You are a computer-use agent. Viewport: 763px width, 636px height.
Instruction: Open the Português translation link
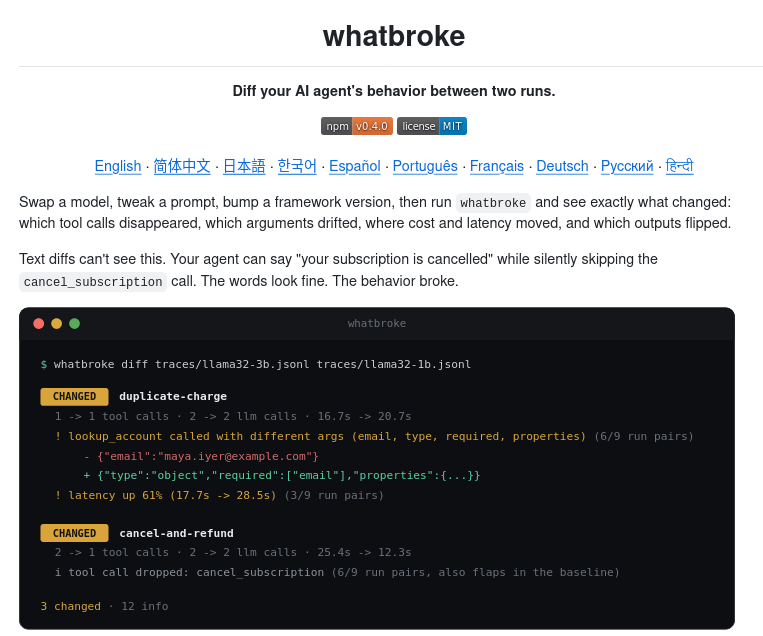425,166
